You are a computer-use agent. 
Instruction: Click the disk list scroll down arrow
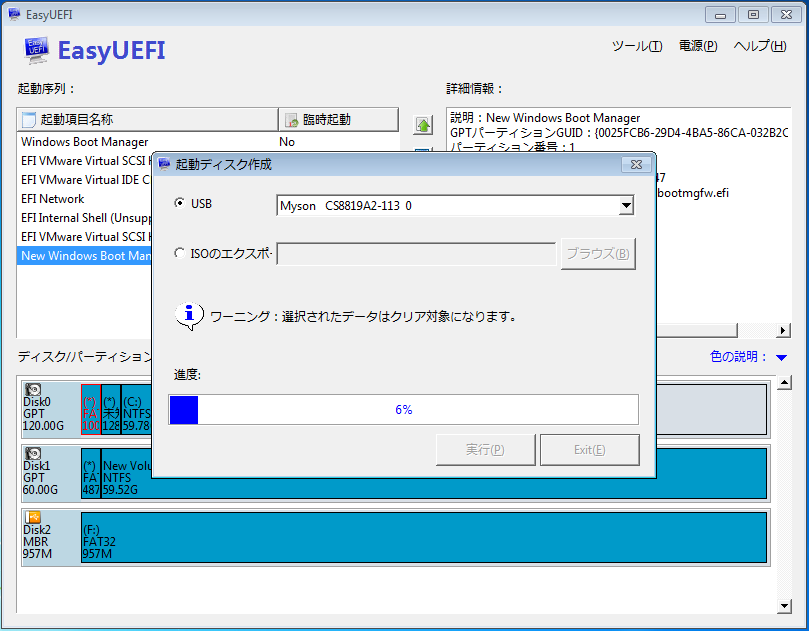pyautogui.click(x=784, y=606)
